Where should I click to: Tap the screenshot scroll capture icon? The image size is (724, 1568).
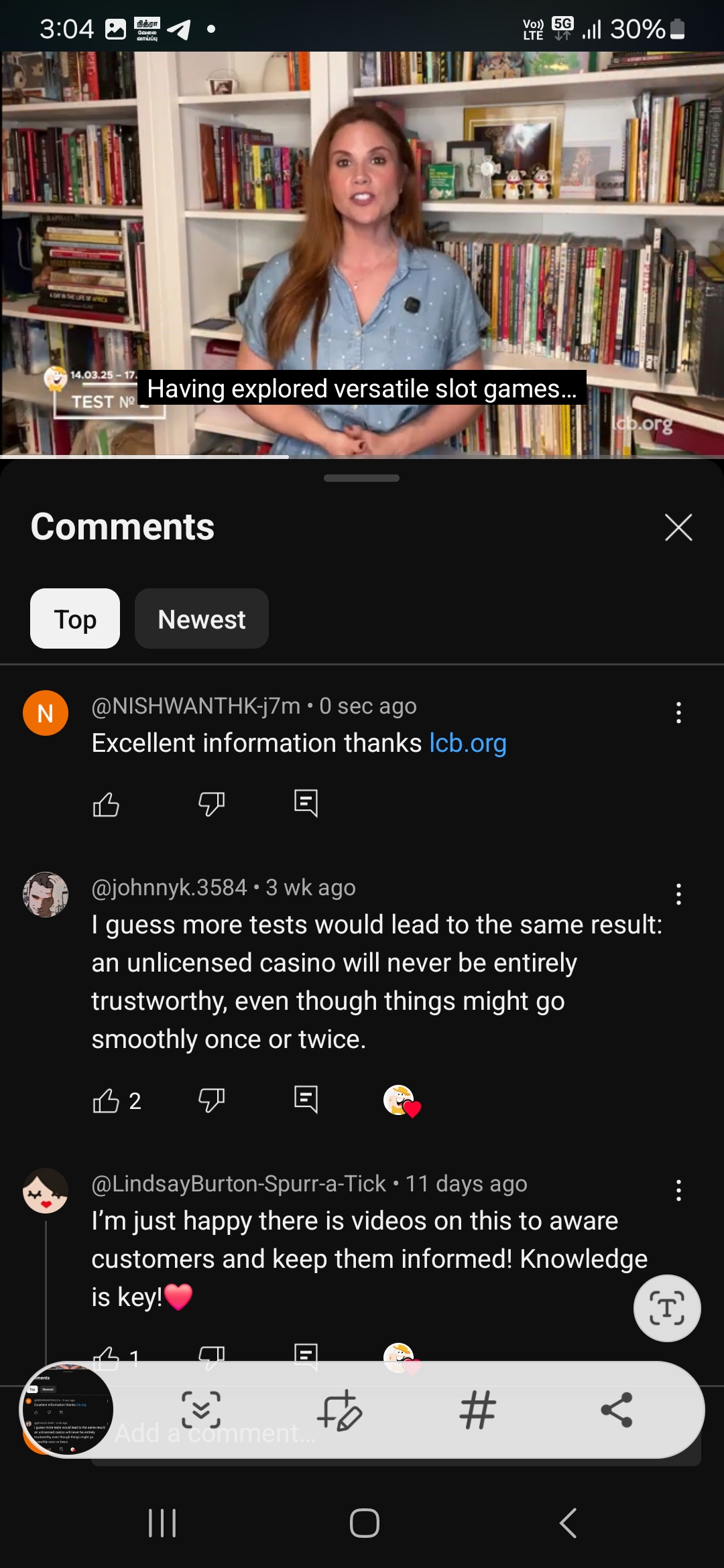[x=201, y=1410]
